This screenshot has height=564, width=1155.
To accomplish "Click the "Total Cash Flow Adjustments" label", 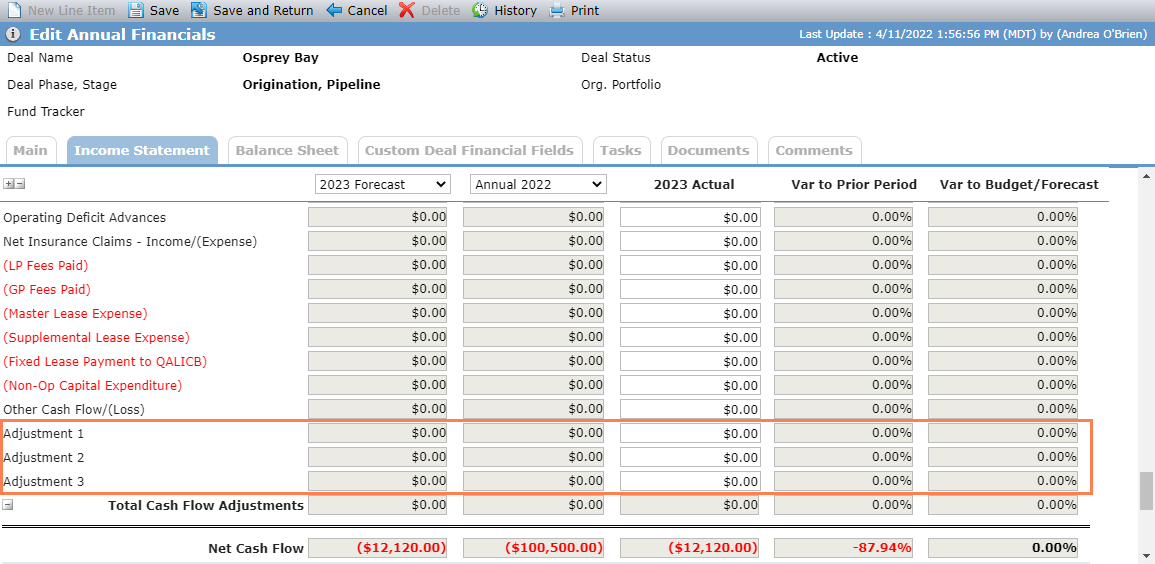I will pyautogui.click(x=206, y=505).
